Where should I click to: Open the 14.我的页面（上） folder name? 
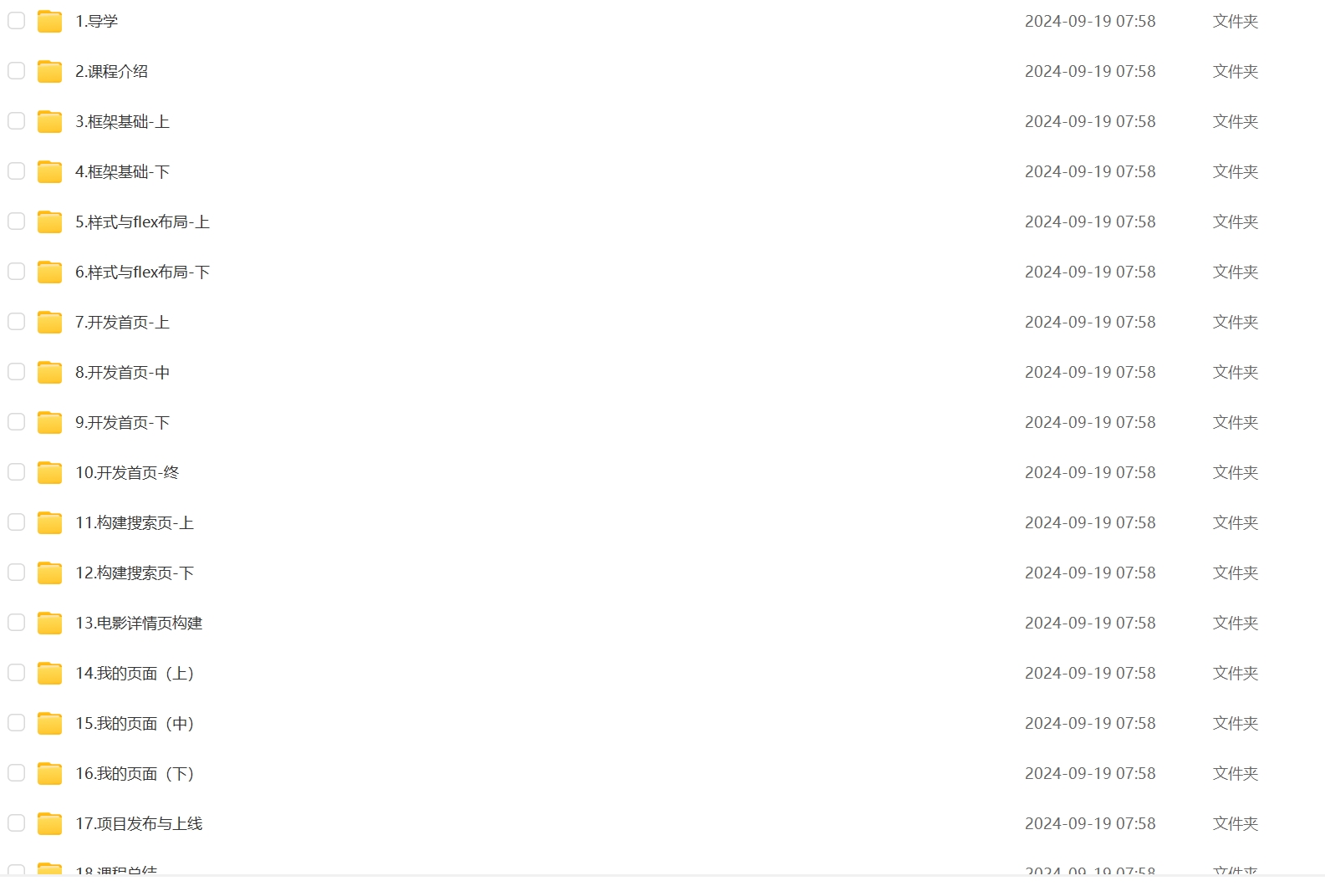[x=135, y=673]
